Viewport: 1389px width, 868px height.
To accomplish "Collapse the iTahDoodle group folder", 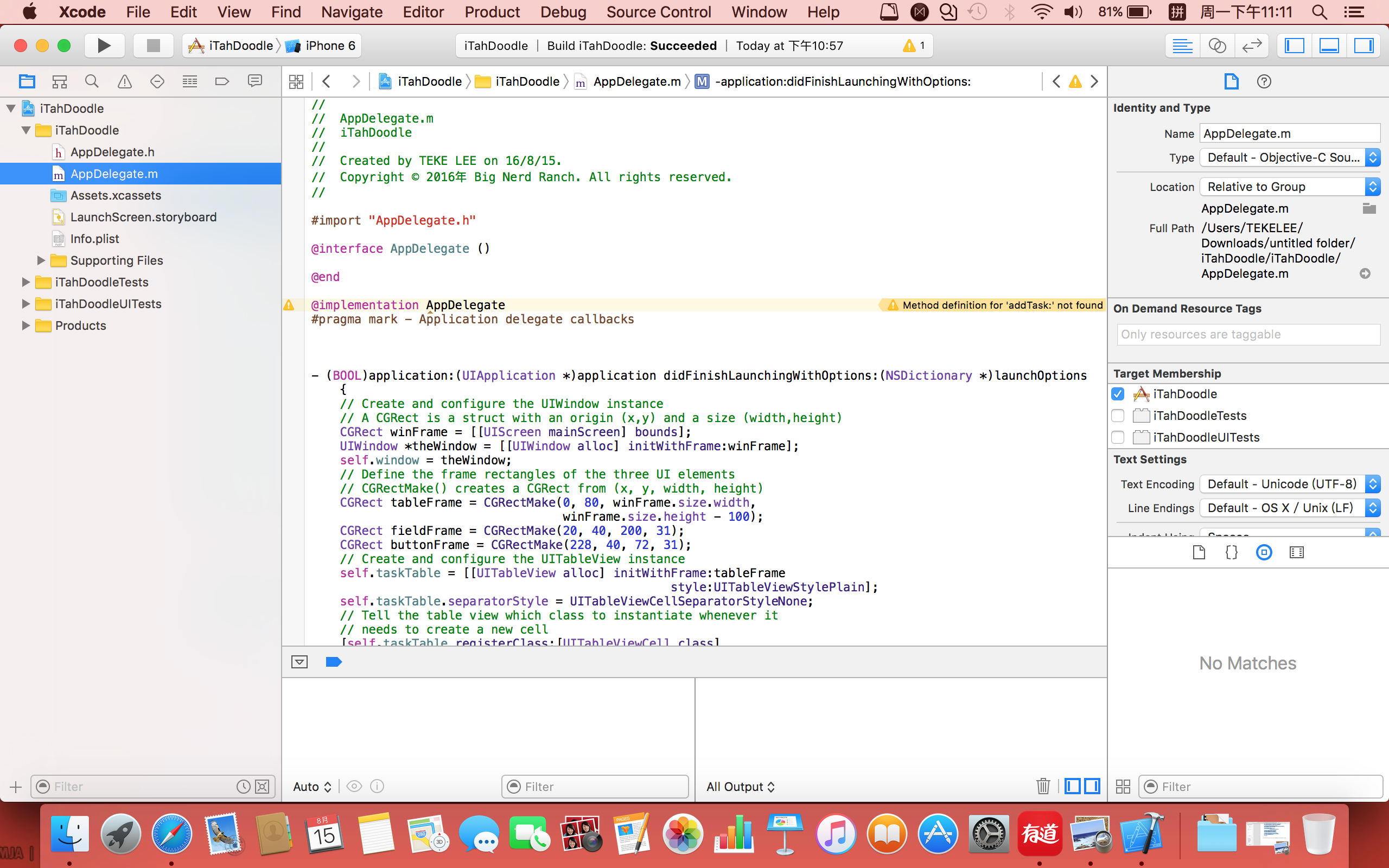I will click(x=26, y=130).
